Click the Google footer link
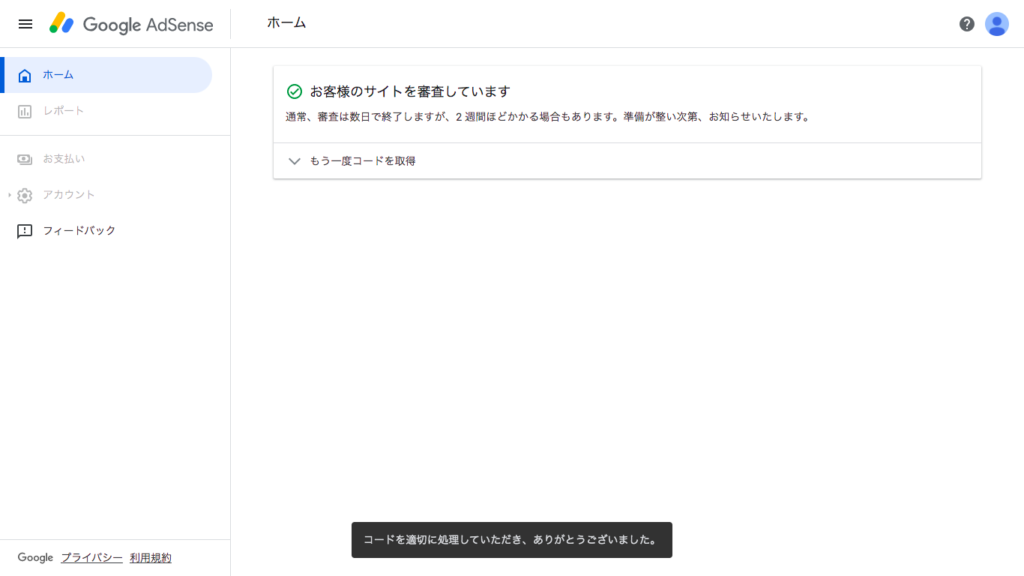 click(36, 557)
